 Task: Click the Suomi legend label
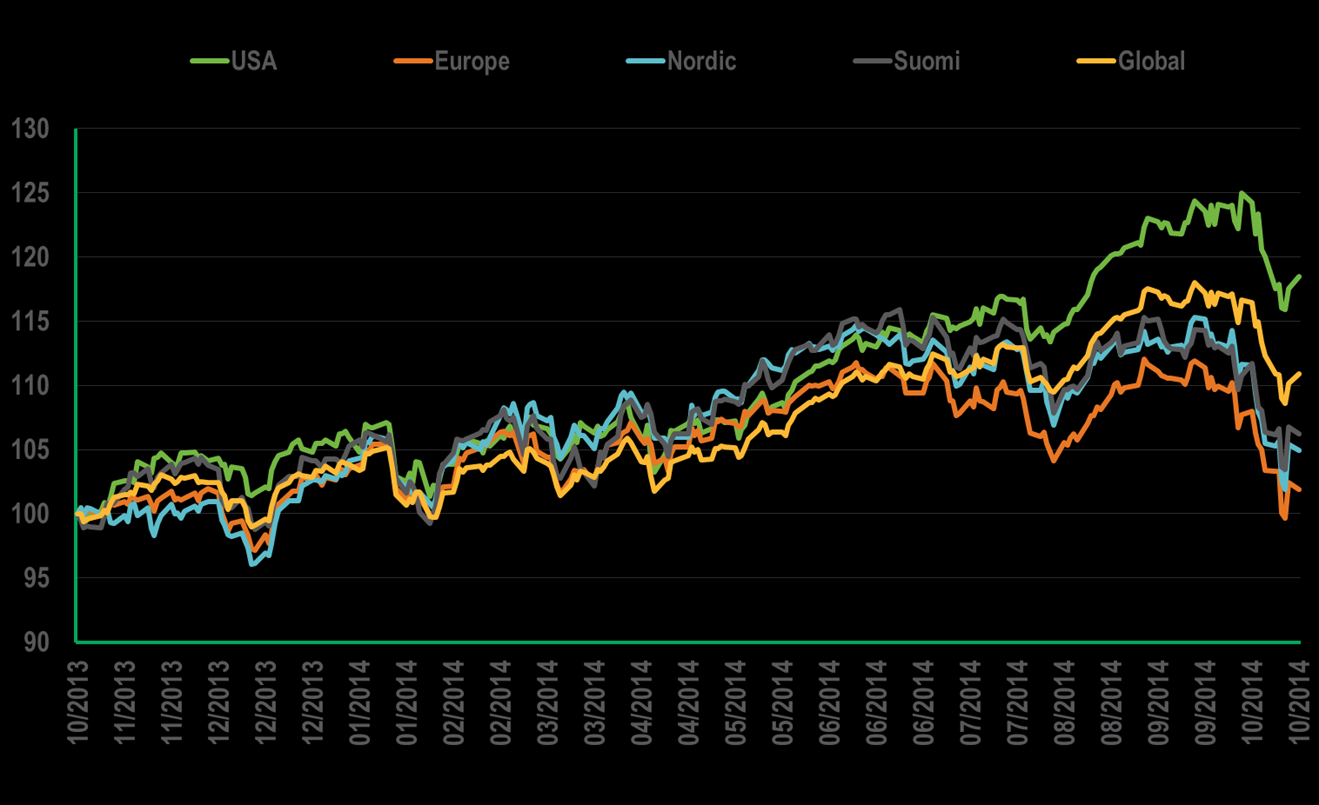tap(926, 61)
